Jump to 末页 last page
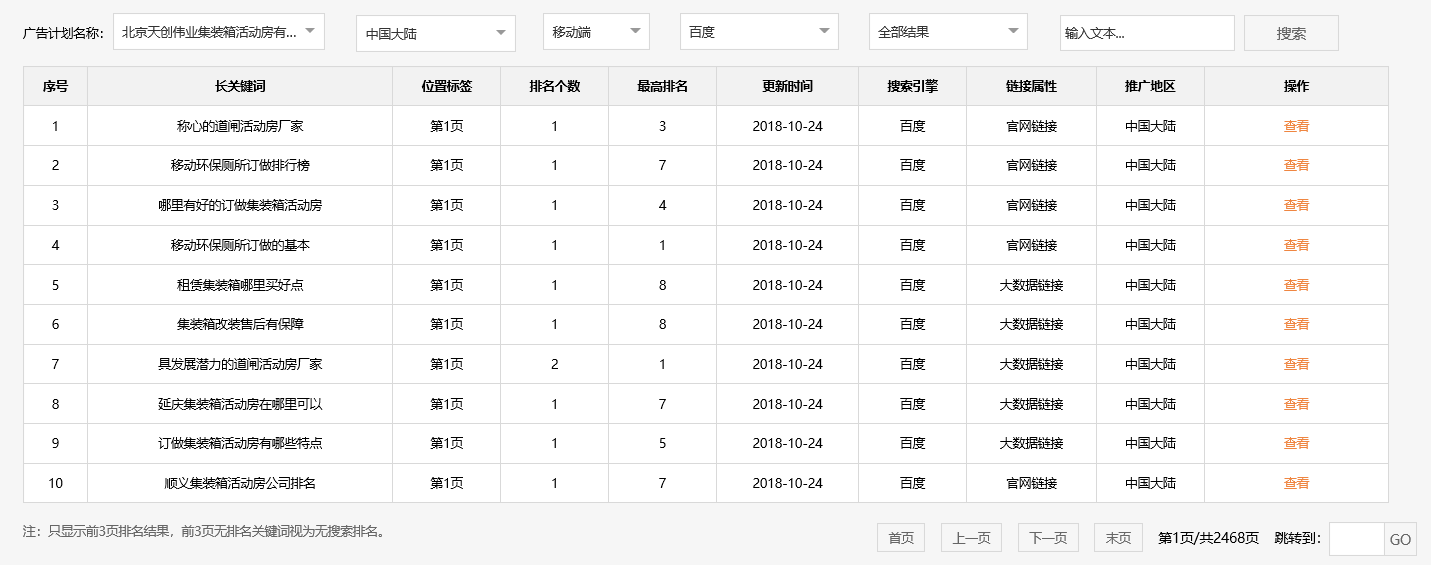Image resolution: width=1431 pixels, height=565 pixels. point(1118,538)
